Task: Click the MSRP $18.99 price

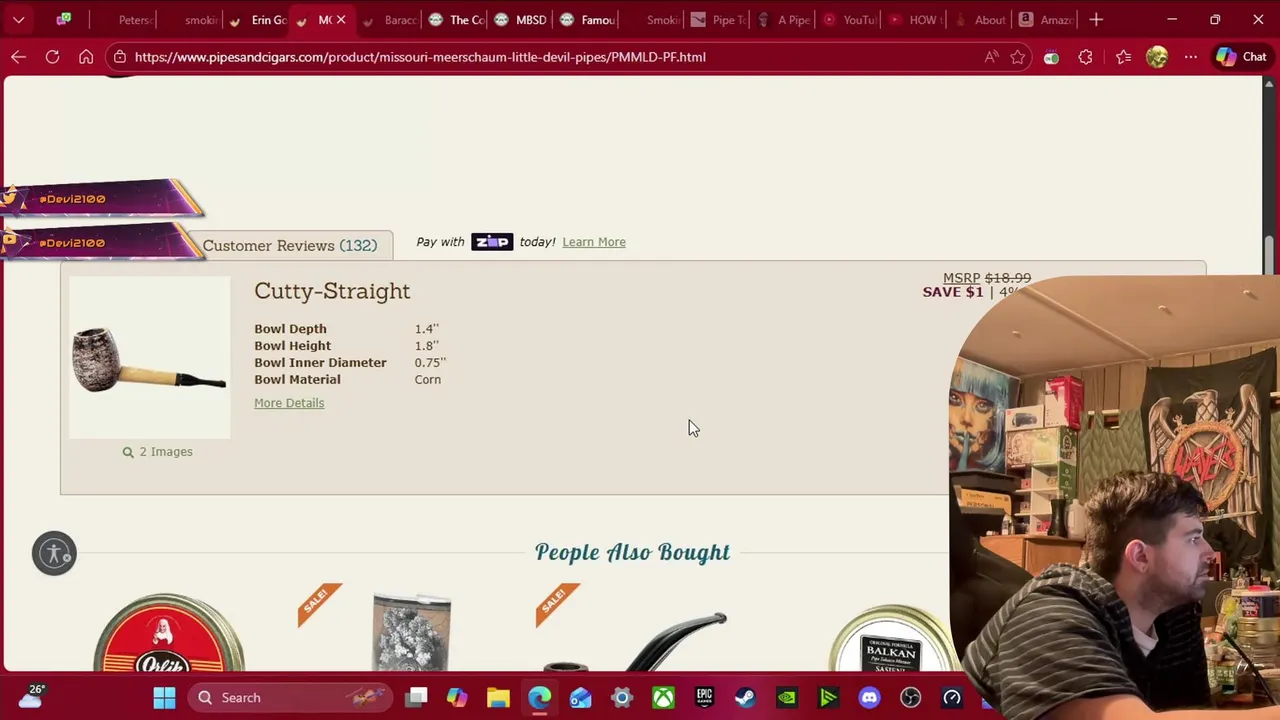Action: click(x=987, y=278)
